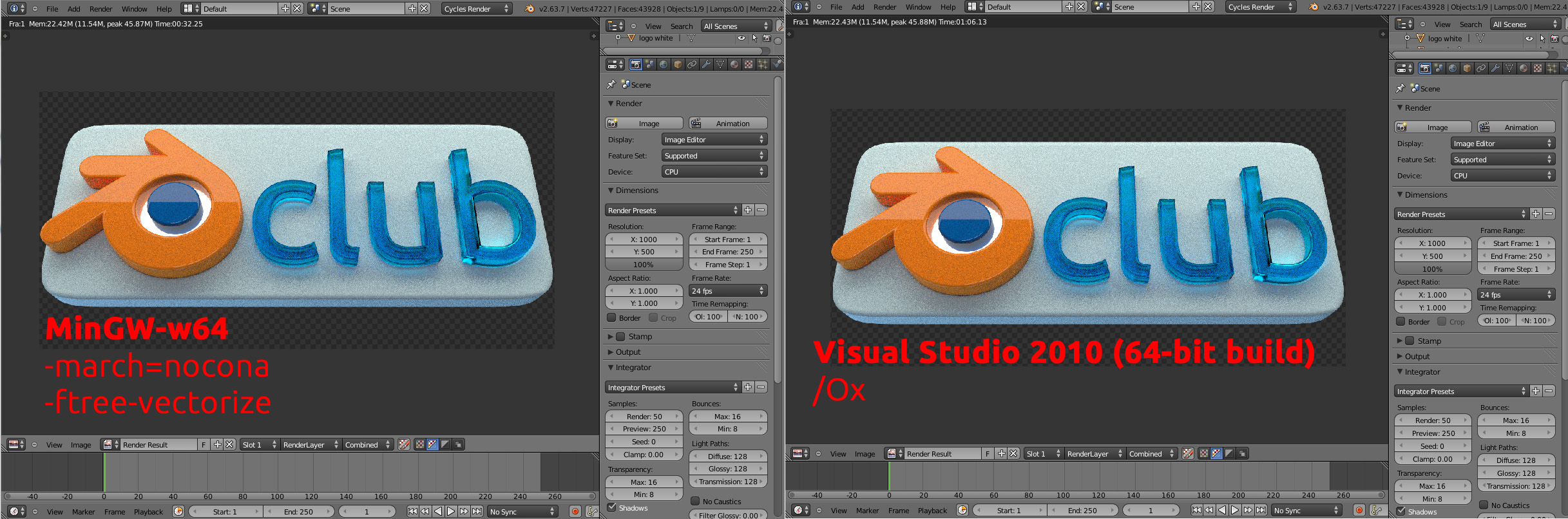Show color and alpha channels, left image editor
1568x519 pixels.
tap(432, 444)
